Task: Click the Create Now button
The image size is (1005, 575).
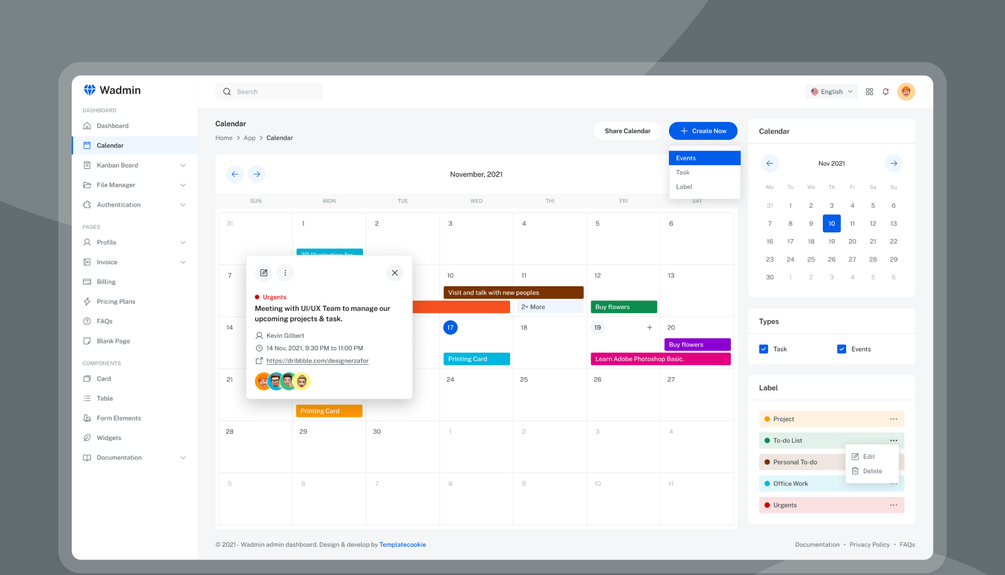Action: pyautogui.click(x=703, y=131)
